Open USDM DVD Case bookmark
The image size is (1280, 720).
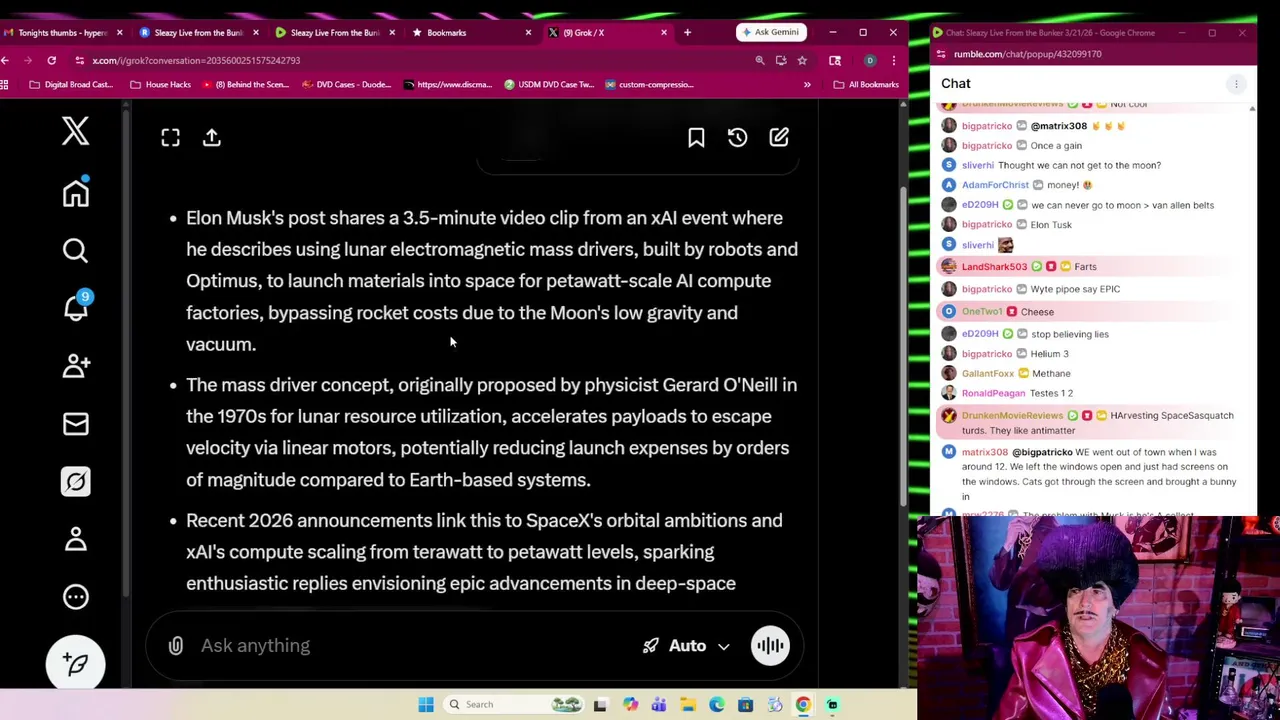[x=550, y=84]
